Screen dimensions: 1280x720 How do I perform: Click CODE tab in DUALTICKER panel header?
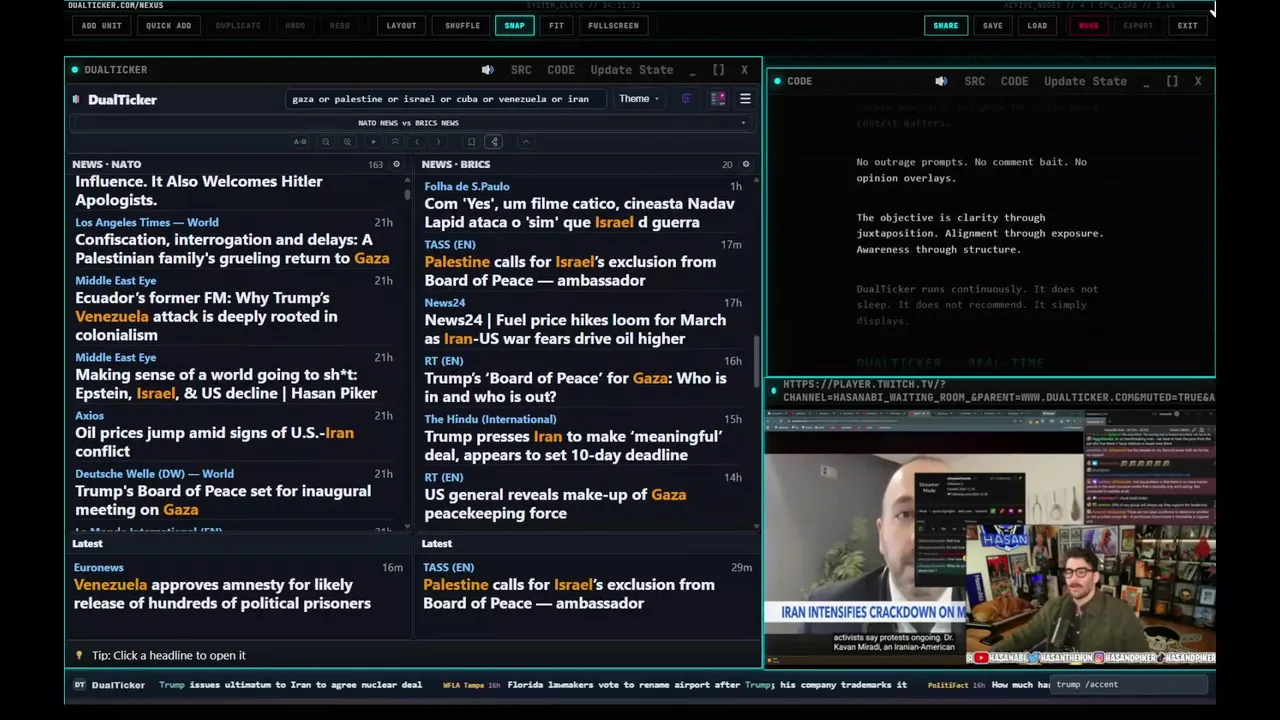click(561, 70)
